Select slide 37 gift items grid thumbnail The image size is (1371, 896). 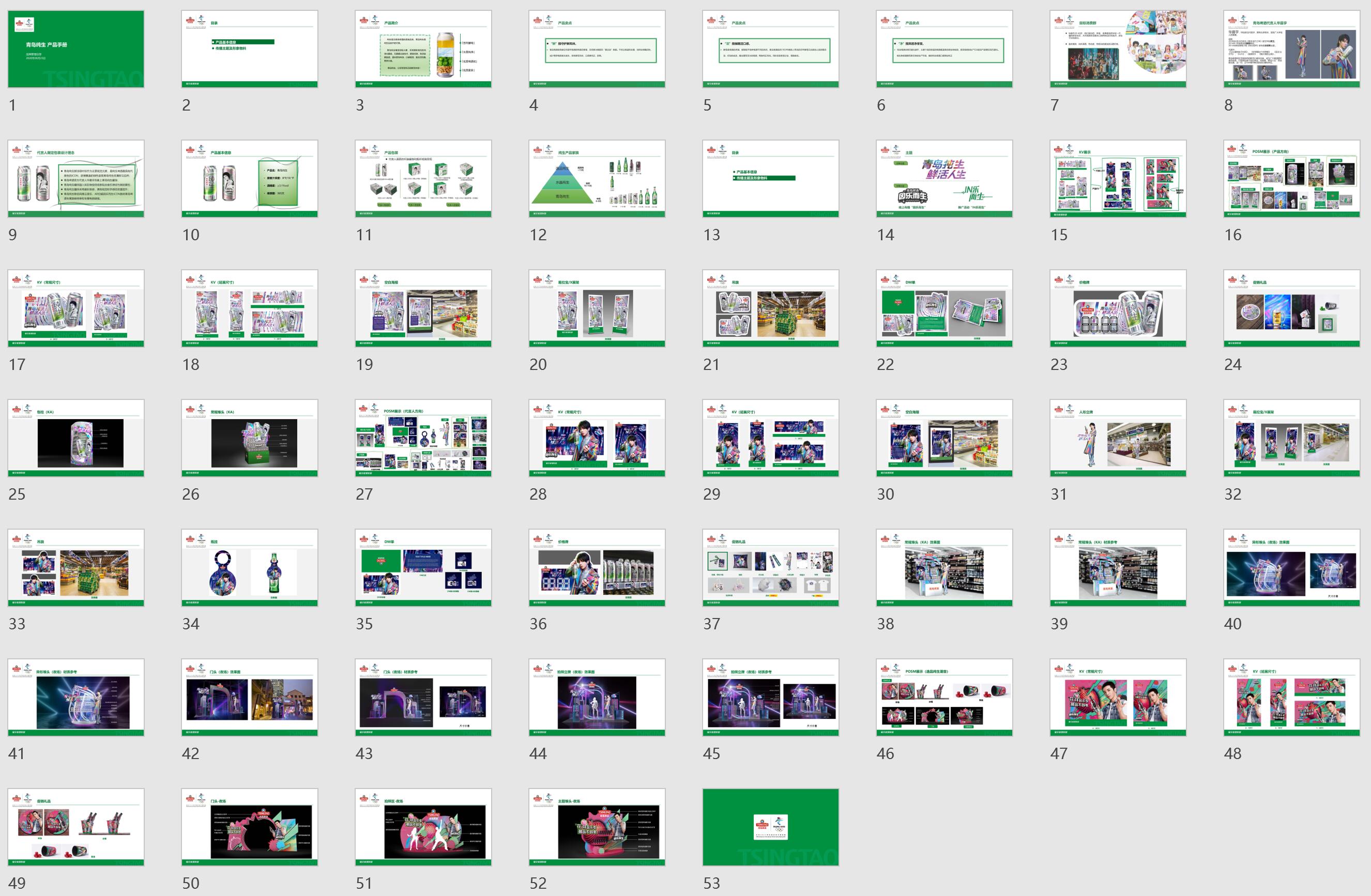click(x=771, y=568)
